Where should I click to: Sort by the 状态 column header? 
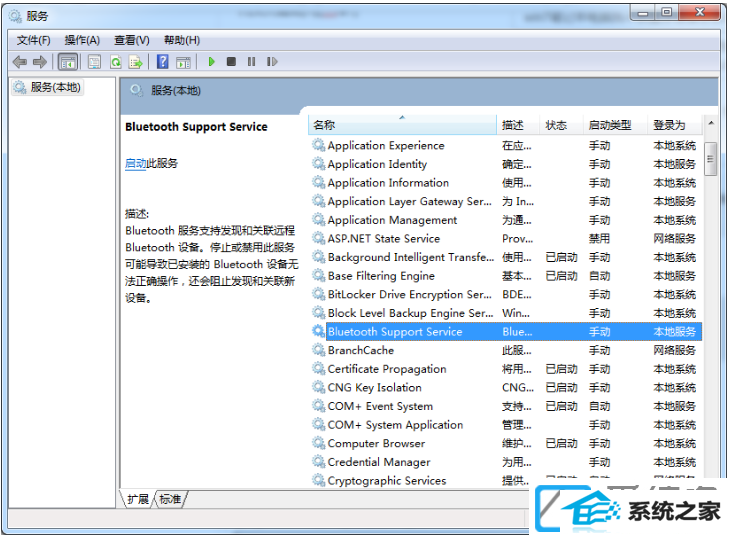tap(561, 125)
